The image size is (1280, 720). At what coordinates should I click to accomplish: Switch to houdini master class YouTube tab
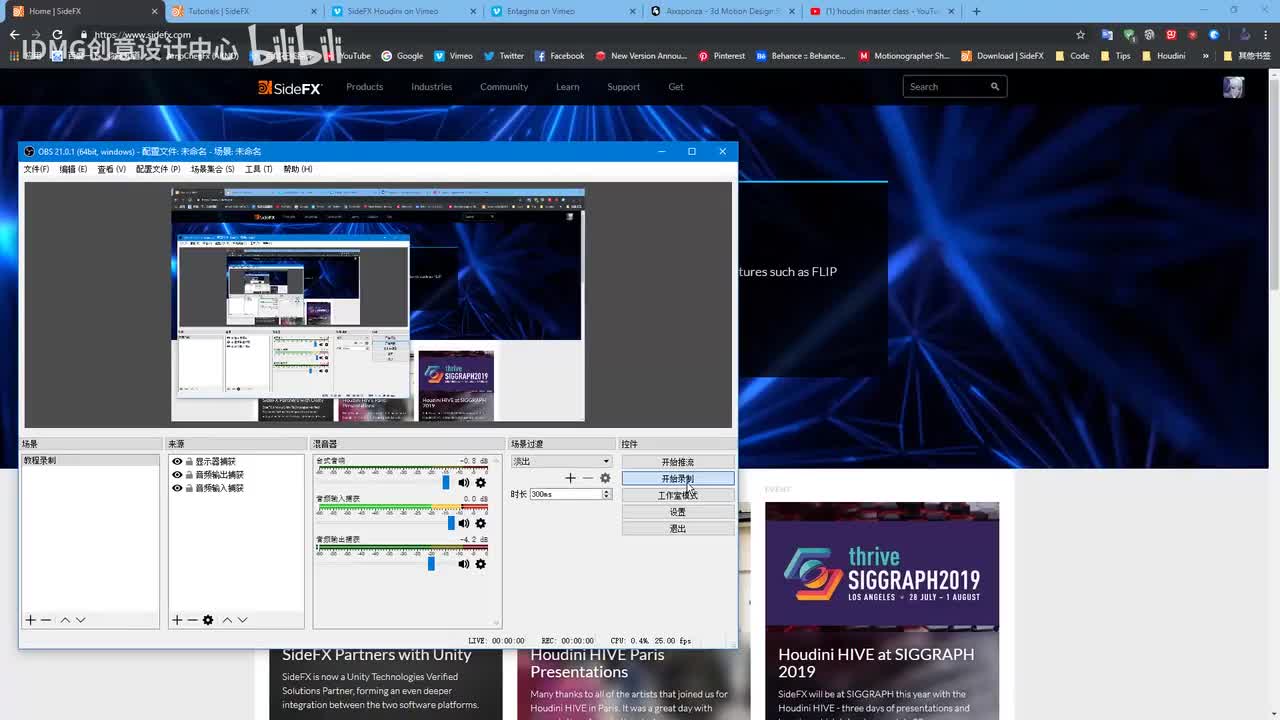tap(881, 11)
